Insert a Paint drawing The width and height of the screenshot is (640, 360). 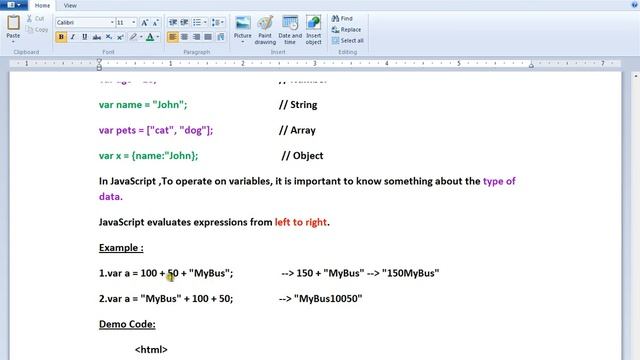265,30
